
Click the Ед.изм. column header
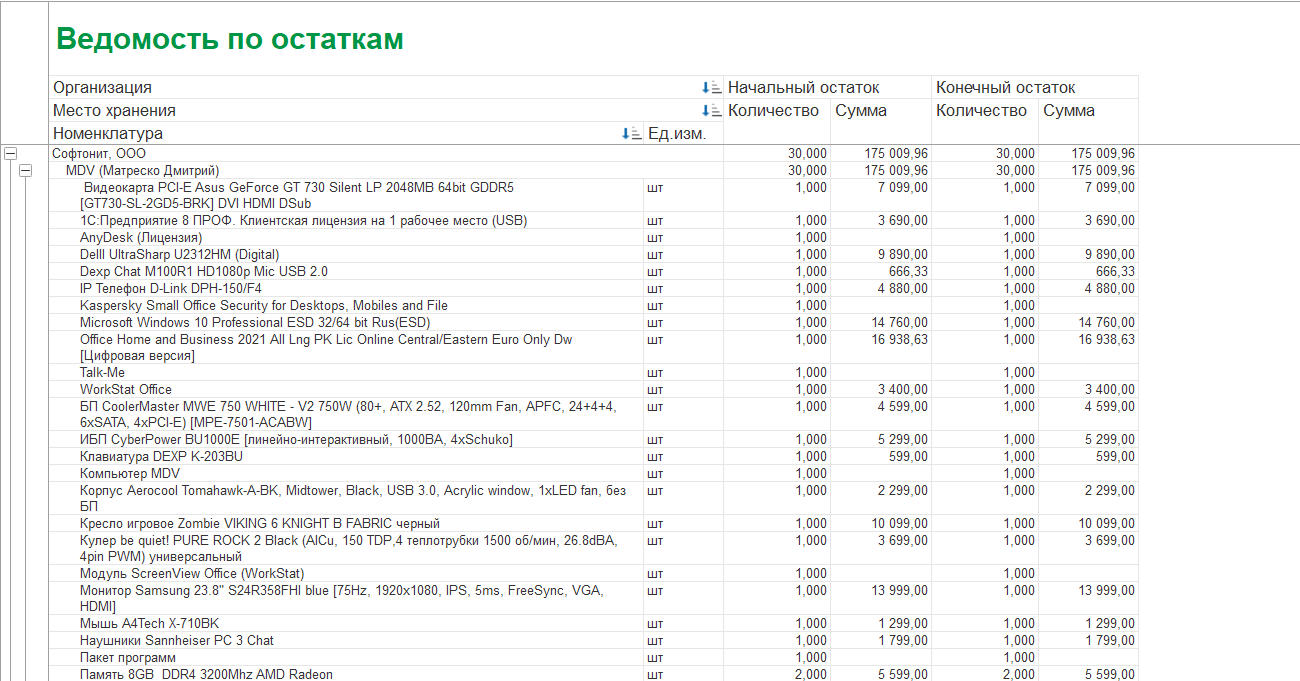[x=677, y=134]
